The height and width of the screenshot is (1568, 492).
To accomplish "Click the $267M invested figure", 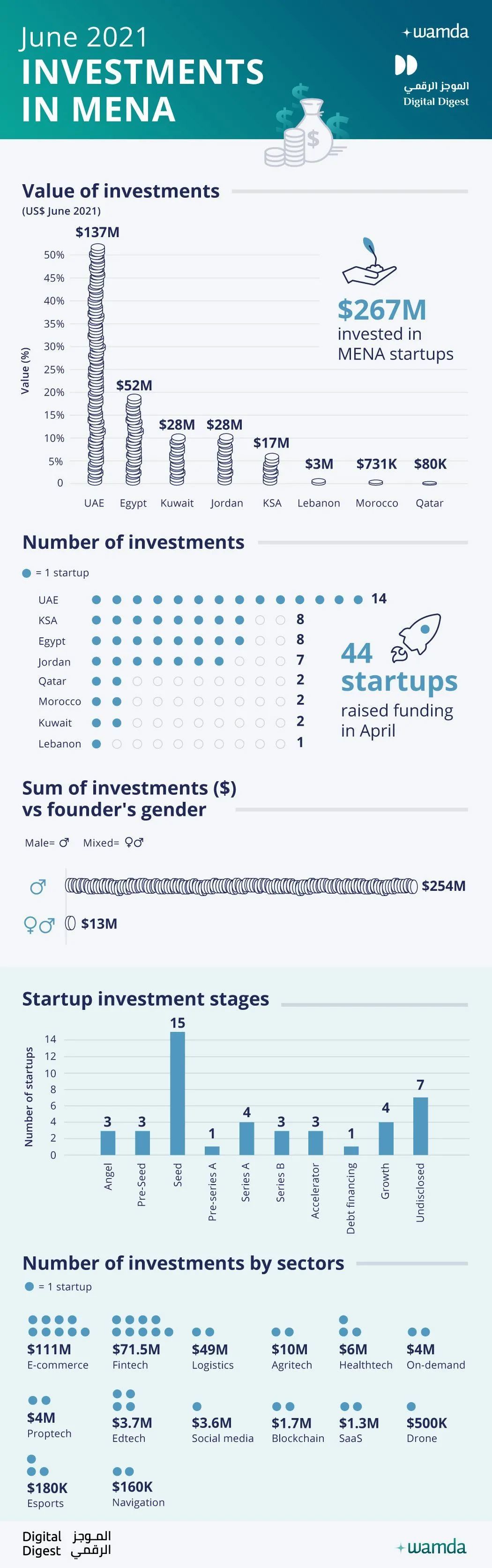I will [x=382, y=310].
